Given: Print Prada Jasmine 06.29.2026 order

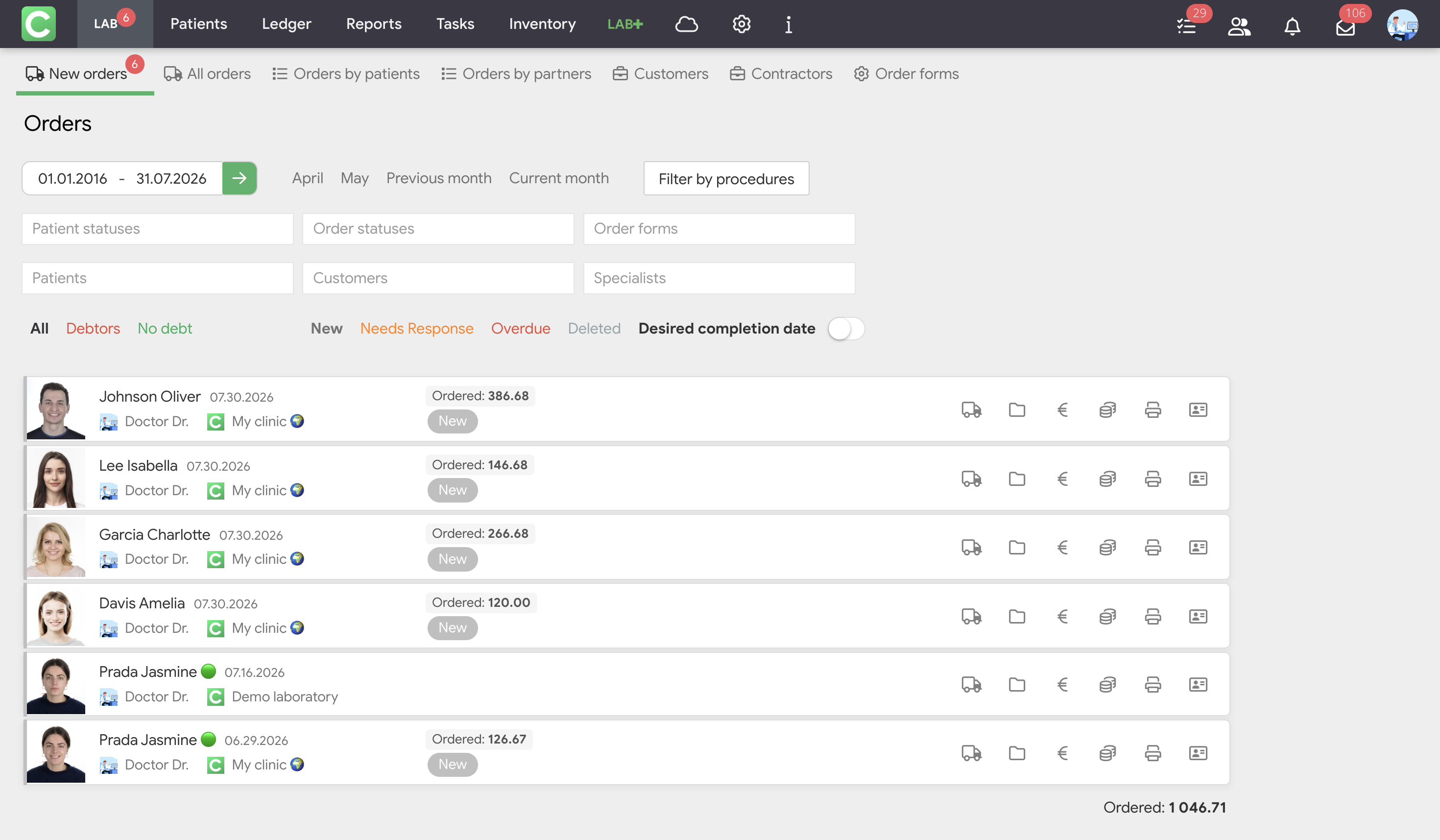Looking at the screenshot, I should click(x=1152, y=752).
